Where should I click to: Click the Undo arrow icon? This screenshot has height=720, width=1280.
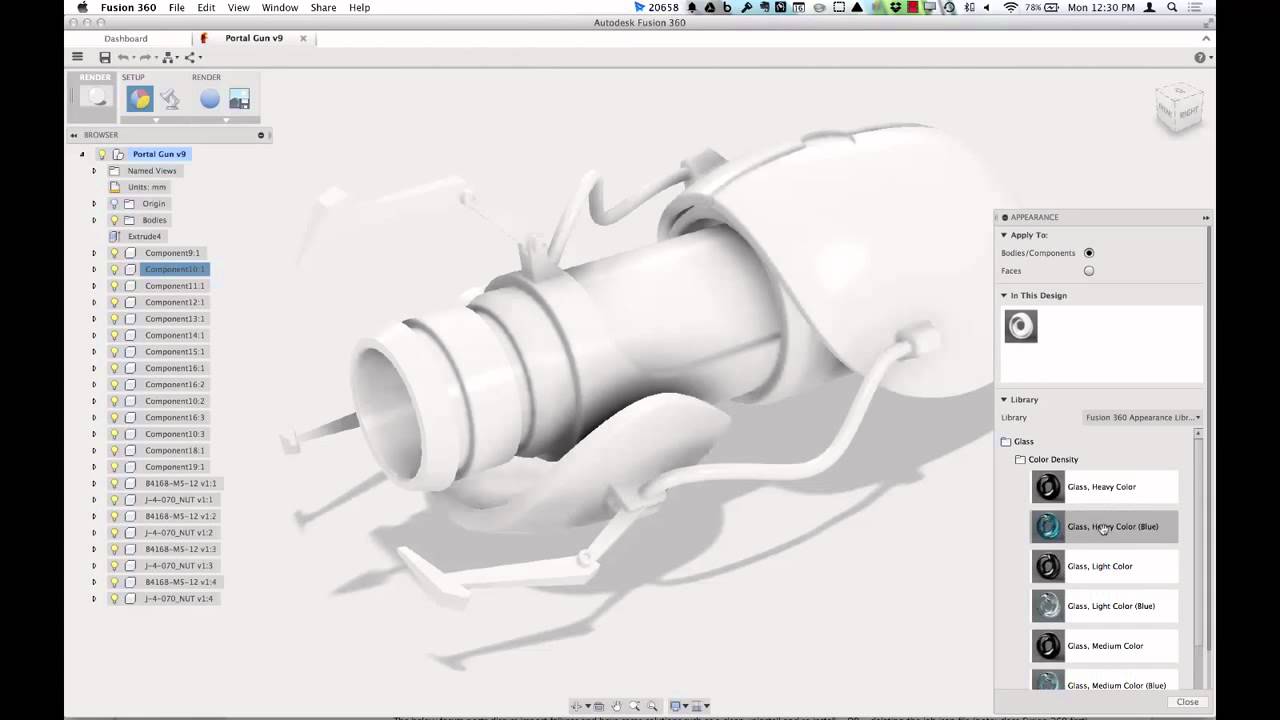click(123, 57)
